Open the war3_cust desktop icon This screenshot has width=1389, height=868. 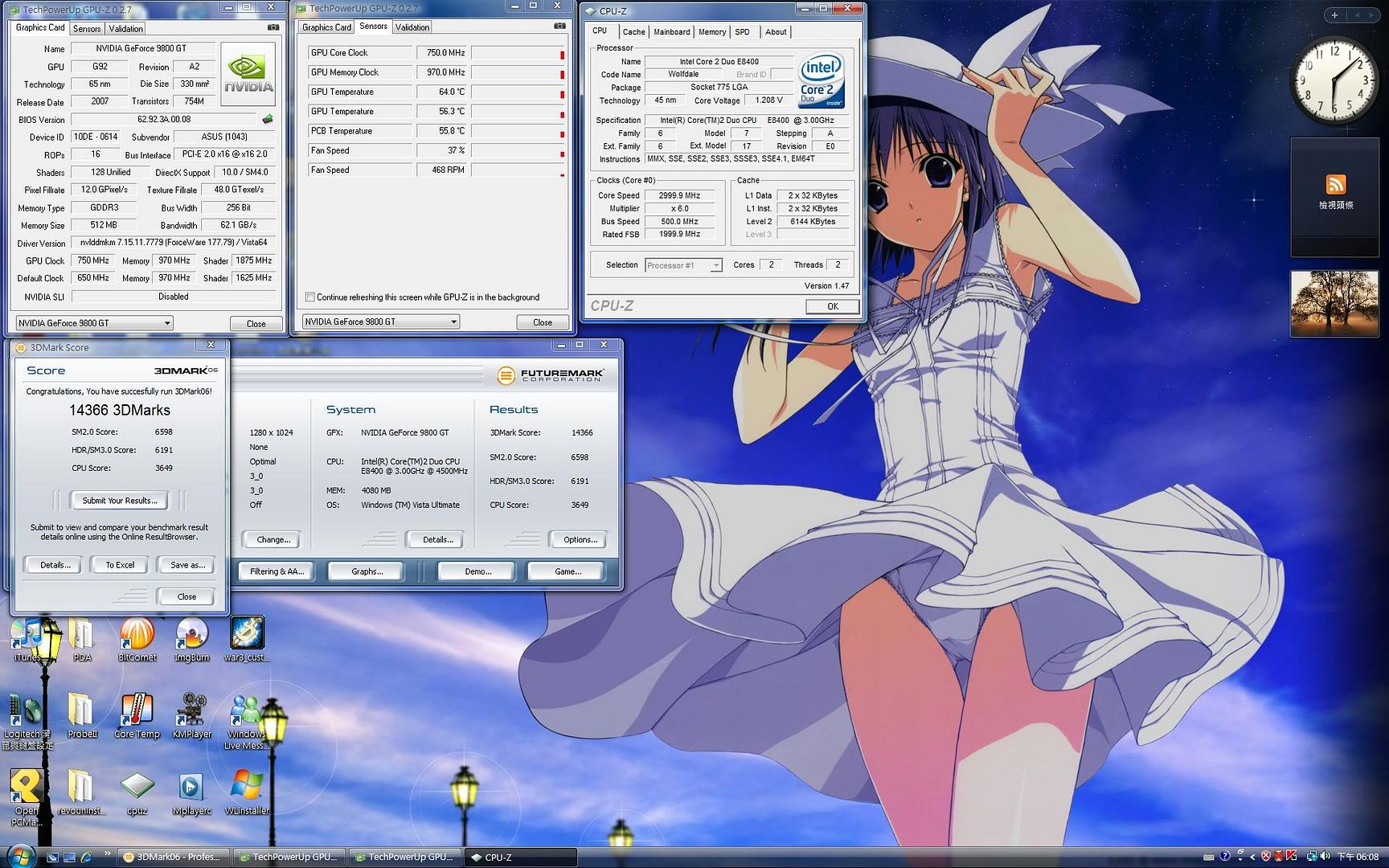point(246,639)
